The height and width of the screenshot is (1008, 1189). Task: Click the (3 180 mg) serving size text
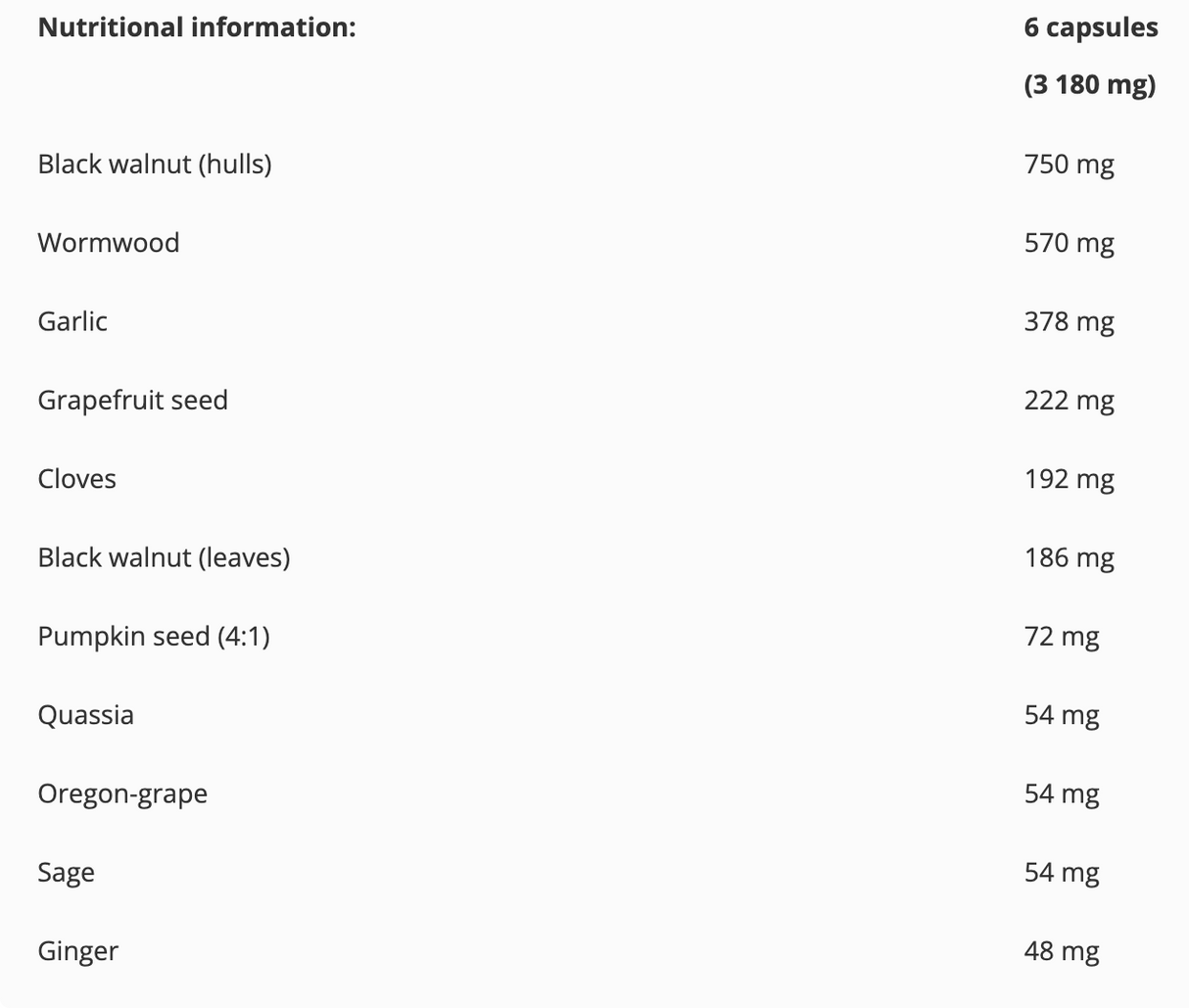click(x=1090, y=85)
